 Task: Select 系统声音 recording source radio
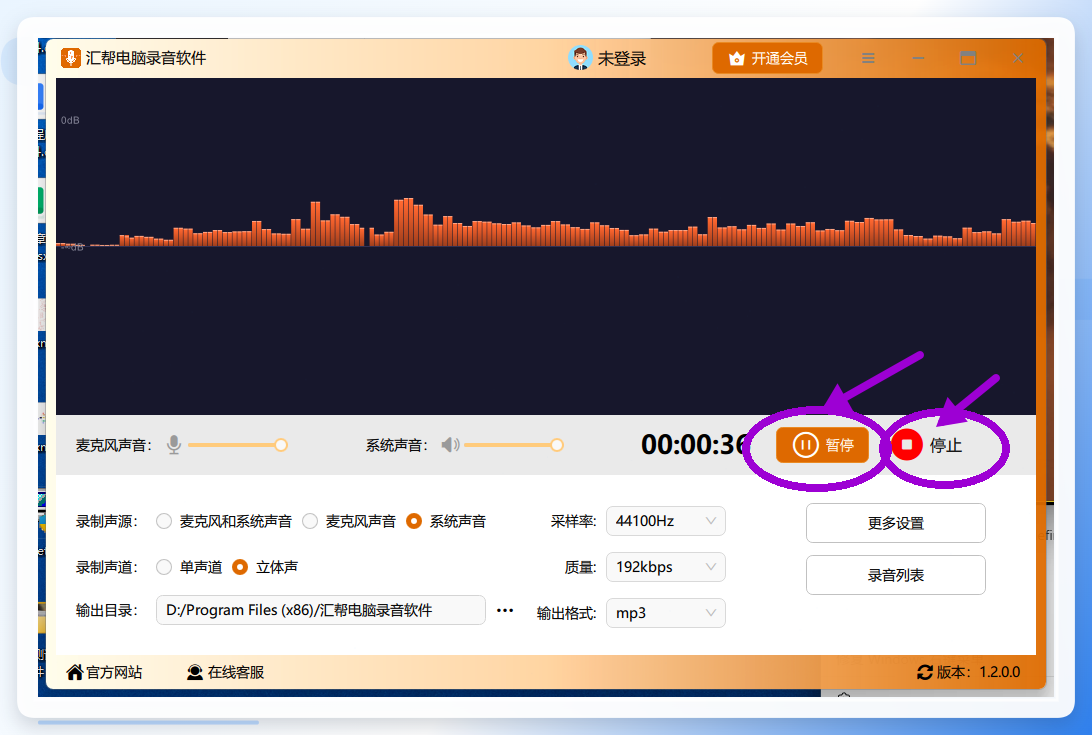click(x=414, y=521)
